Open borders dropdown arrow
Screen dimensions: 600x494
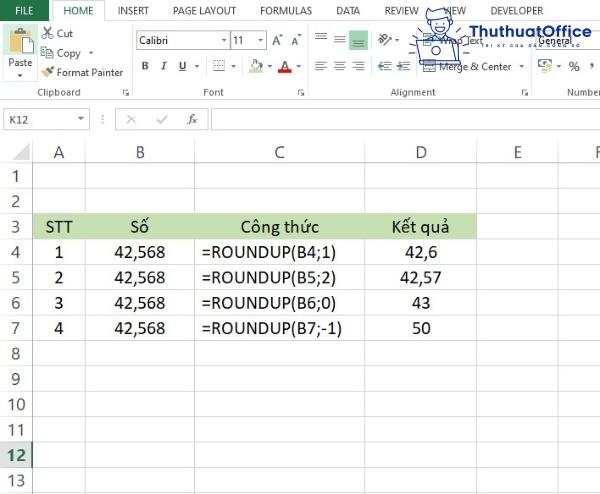[233, 66]
